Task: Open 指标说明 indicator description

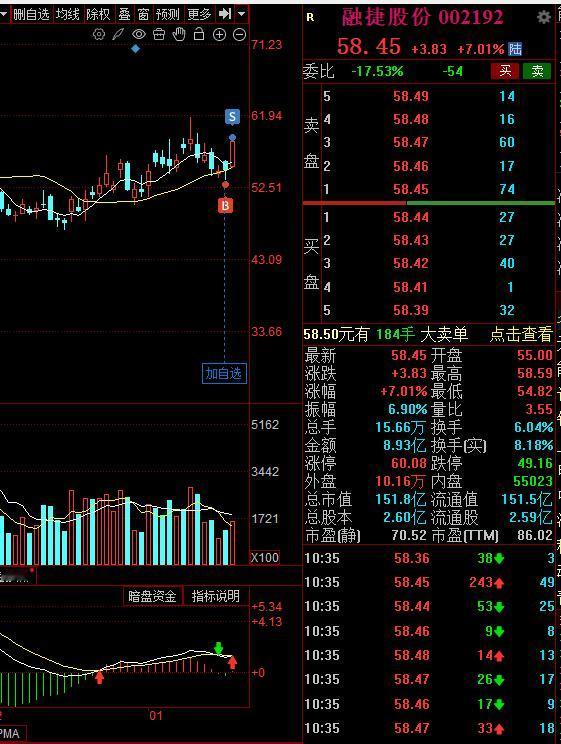Action: (215, 596)
